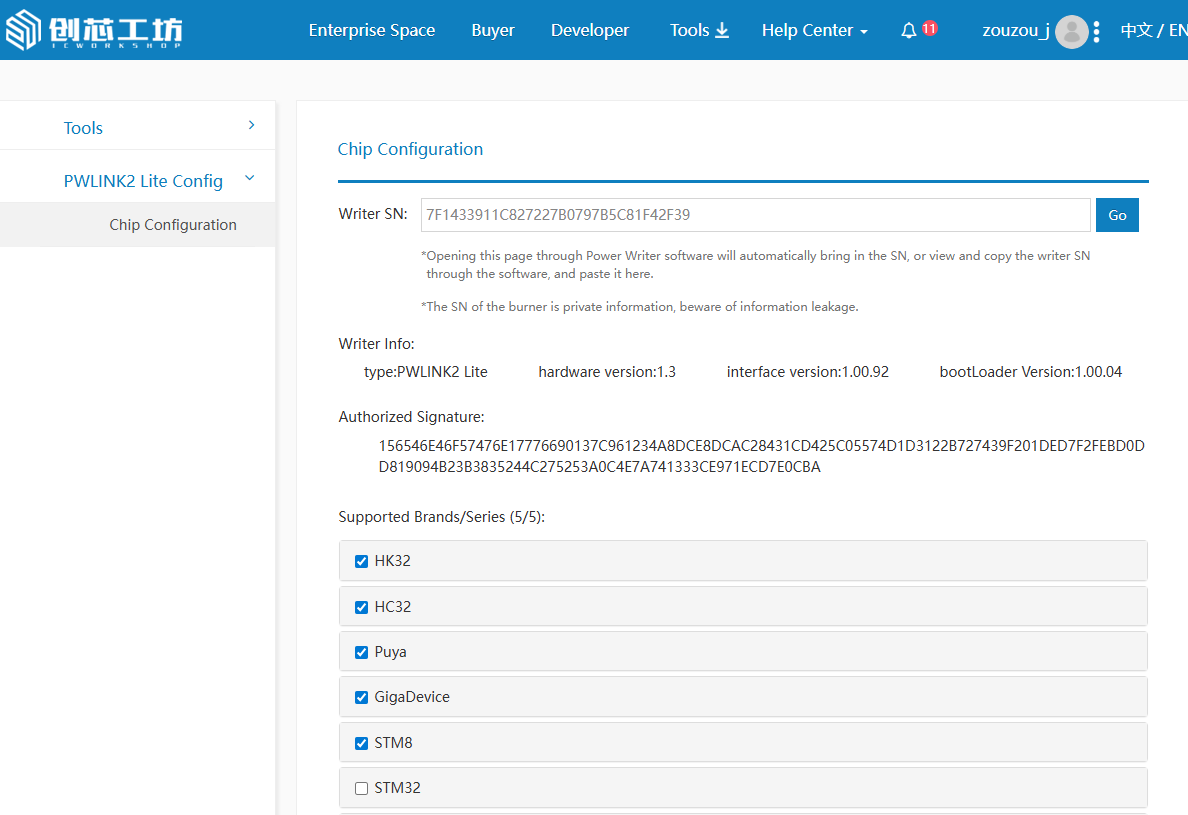Open the notification bell icon

908,31
